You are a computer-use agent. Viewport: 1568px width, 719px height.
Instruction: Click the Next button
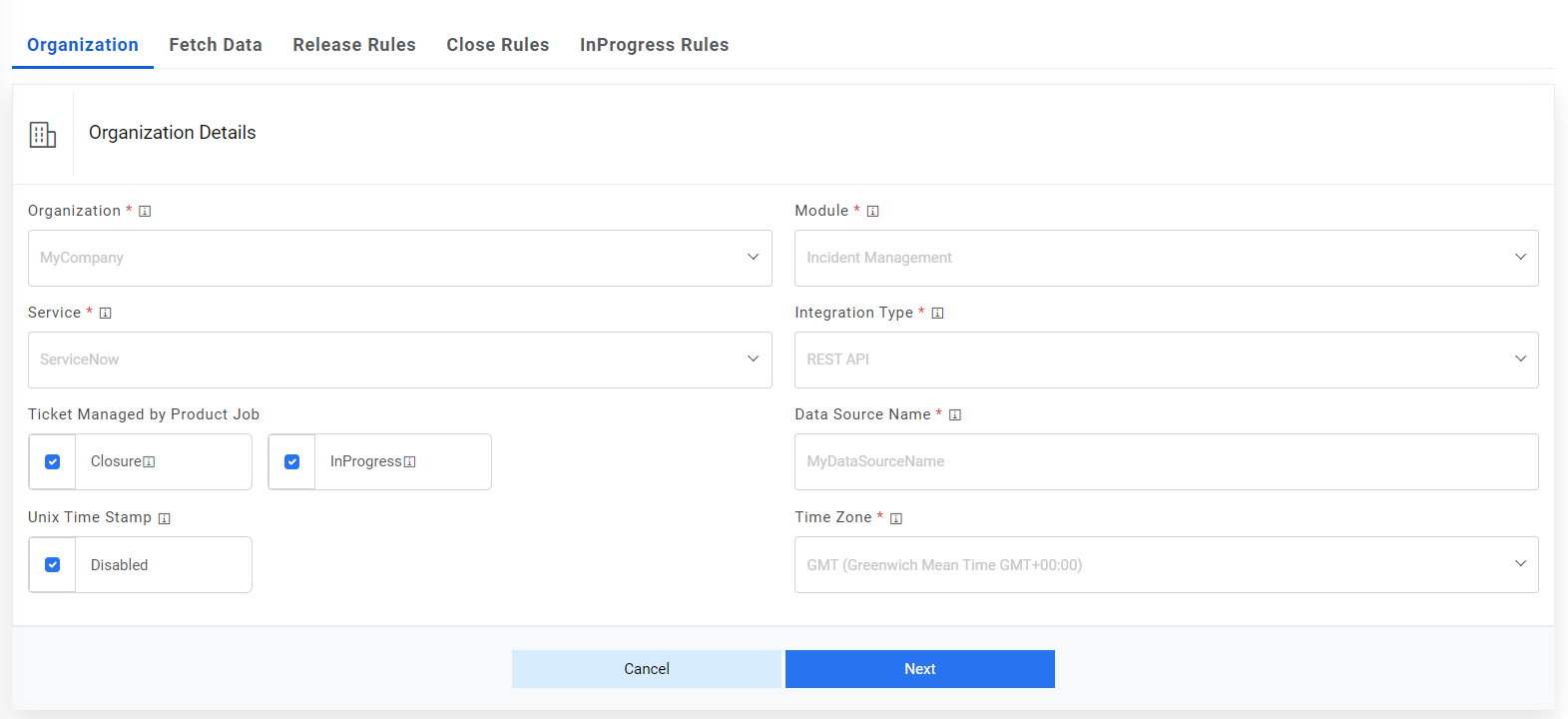click(x=919, y=669)
